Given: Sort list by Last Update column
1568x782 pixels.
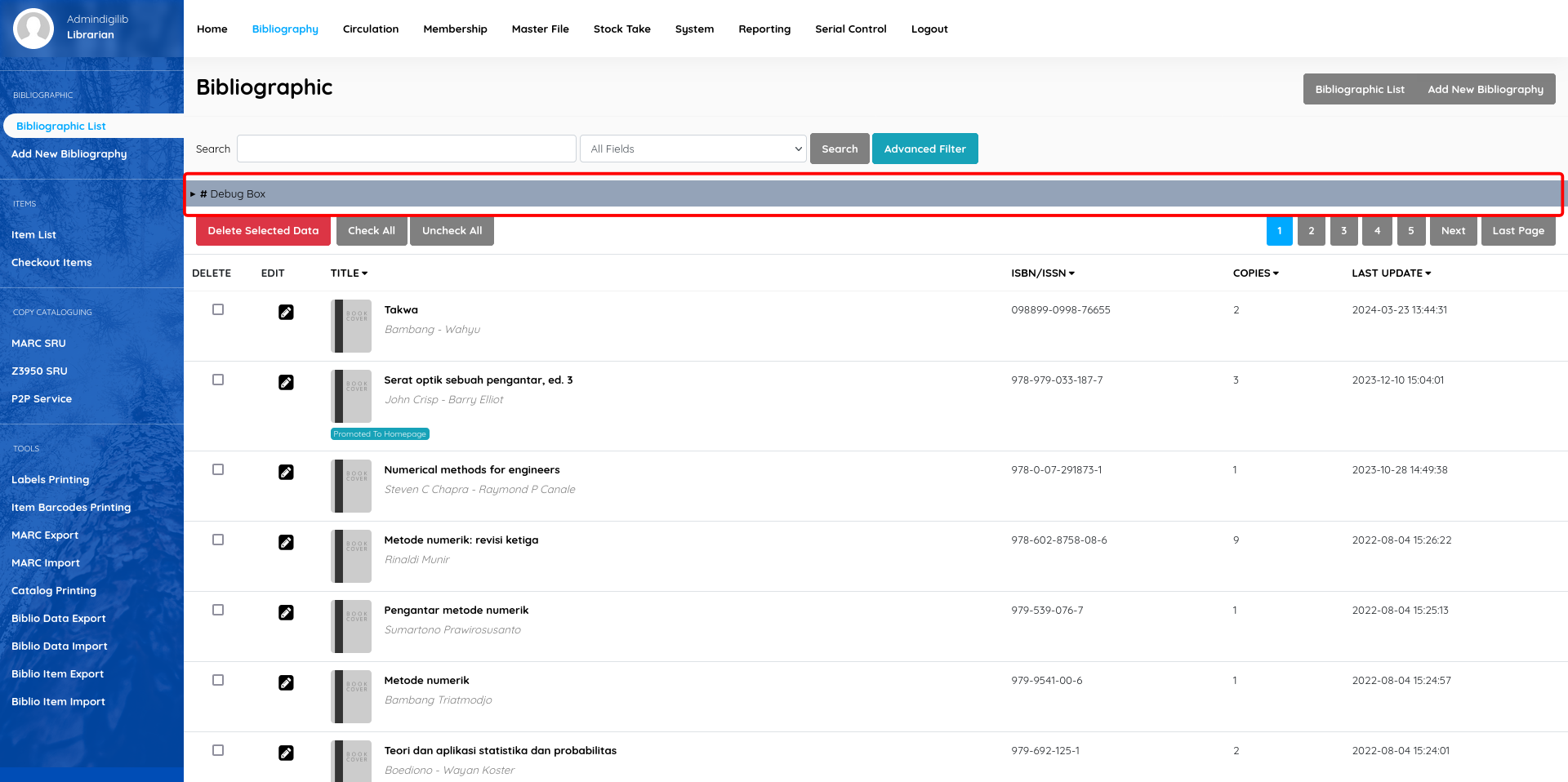Looking at the screenshot, I should coord(1391,273).
